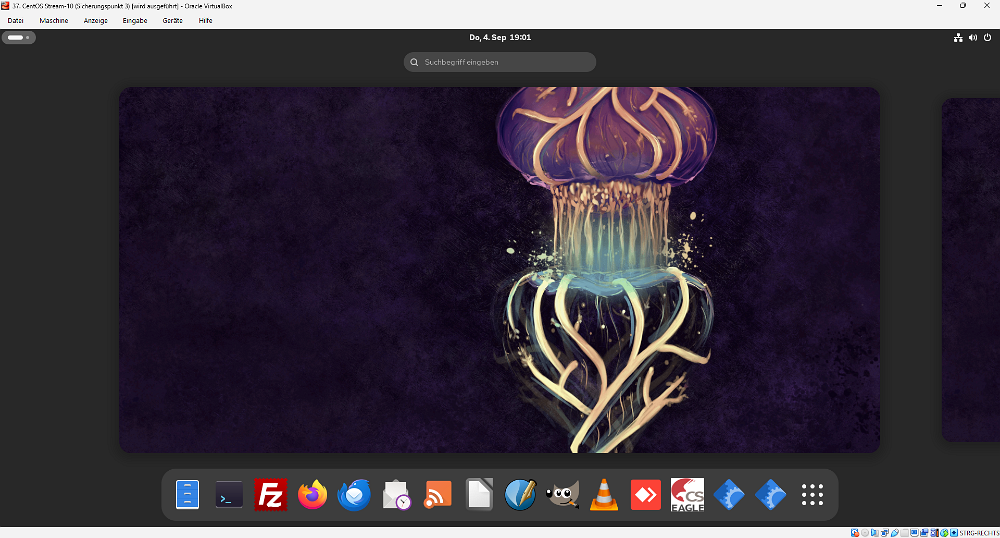This screenshot has width=1000, height=538.
Task: Open the GNOME system menu via power icon
Action: pyautogui.click(x=987, y=38)
